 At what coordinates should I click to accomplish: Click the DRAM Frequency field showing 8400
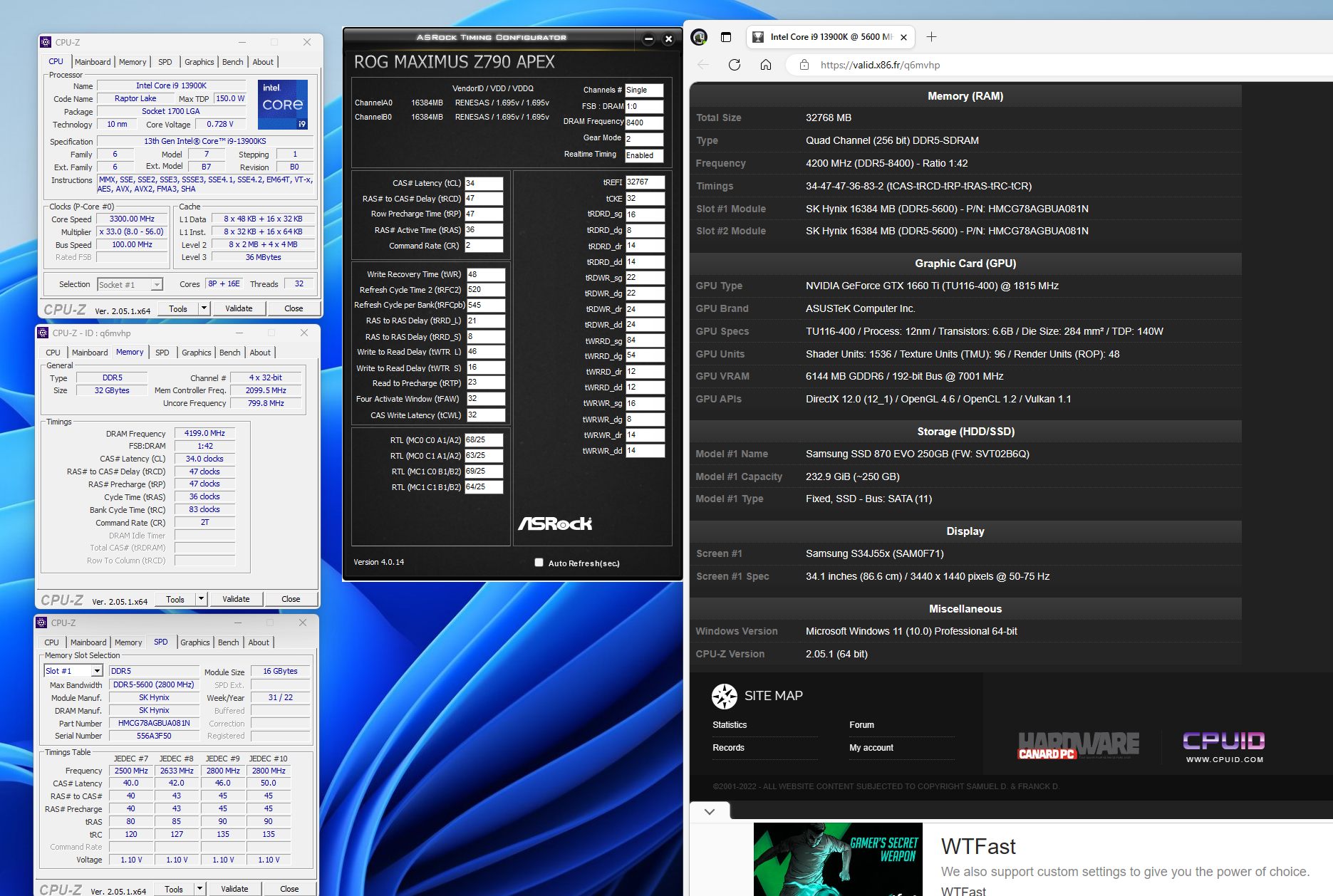644,123
